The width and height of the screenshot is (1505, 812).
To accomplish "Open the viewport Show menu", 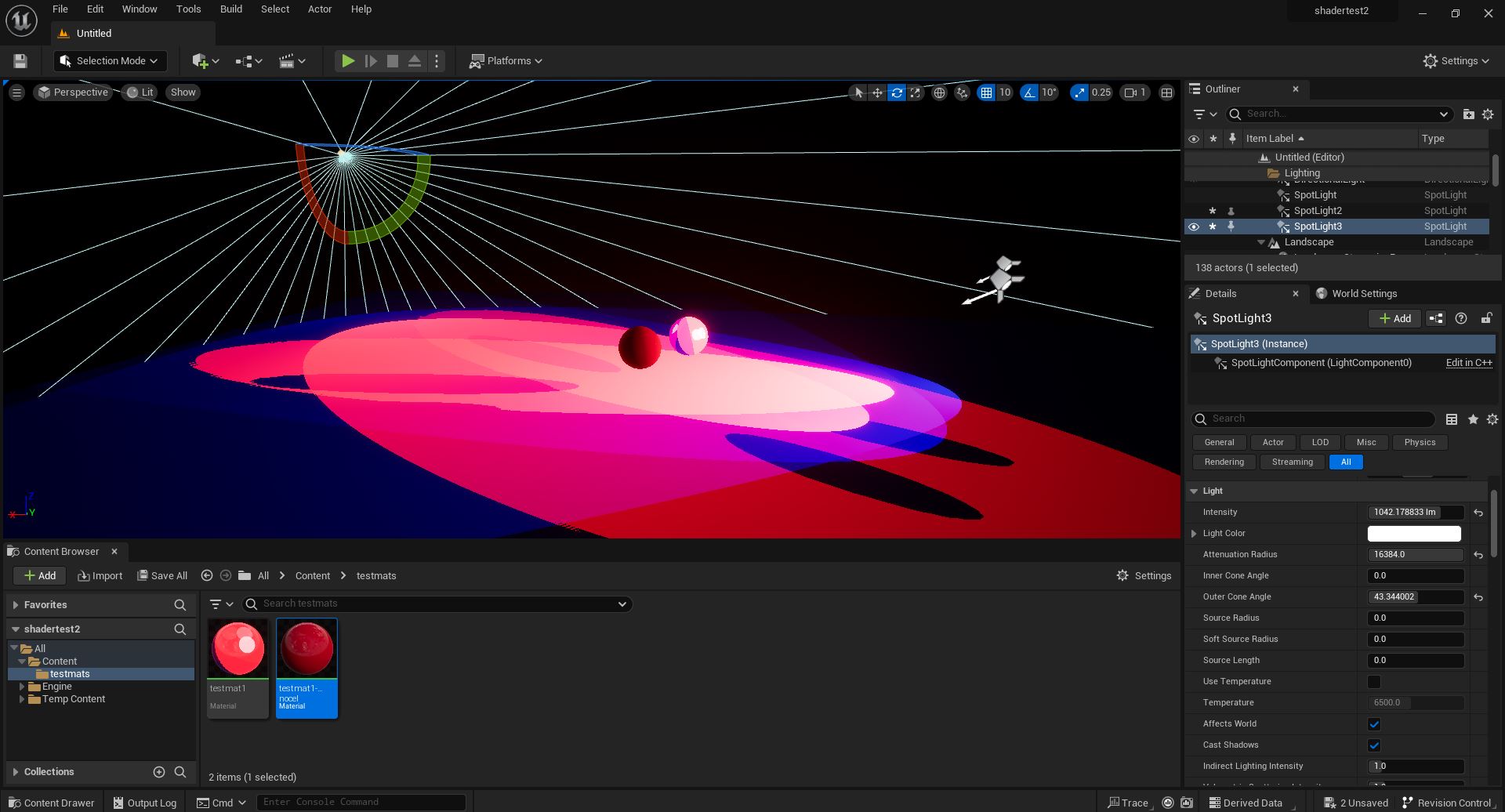I will (183, 92).
